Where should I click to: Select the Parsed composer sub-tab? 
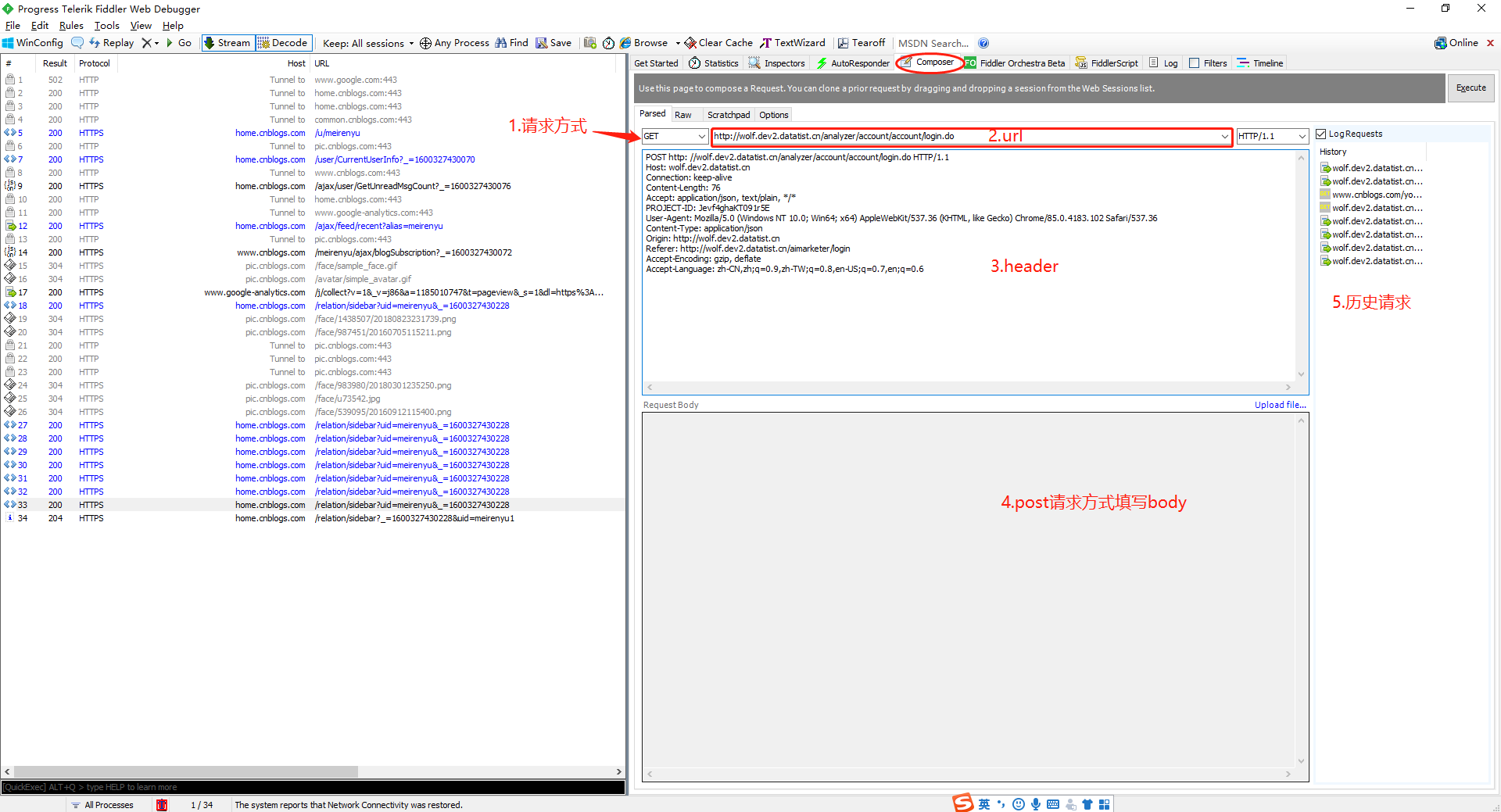point(653,114)
